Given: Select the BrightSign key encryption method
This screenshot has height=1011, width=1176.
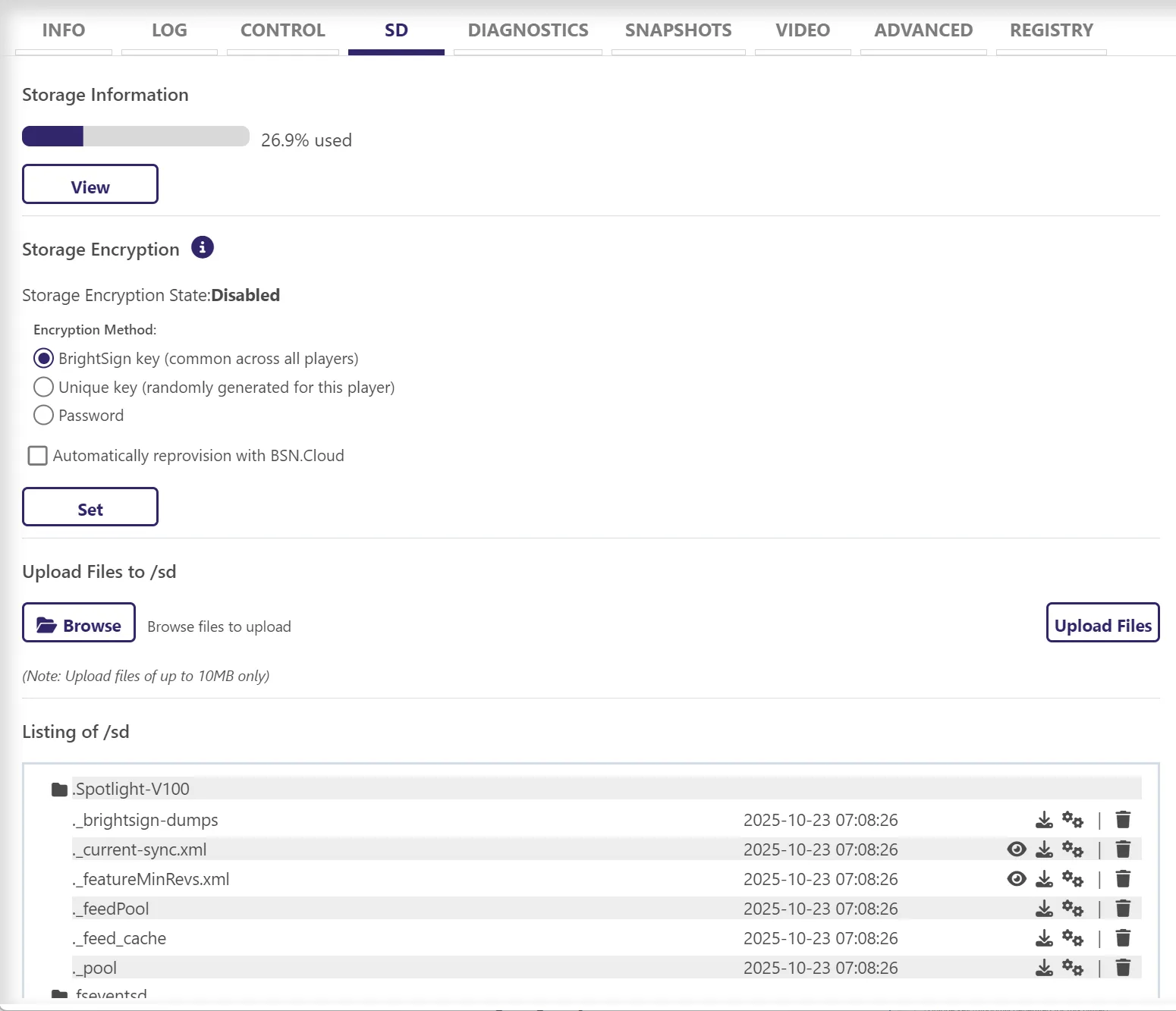Looking at the screenshot, I should pyautogui.click(x=44, y=358).
